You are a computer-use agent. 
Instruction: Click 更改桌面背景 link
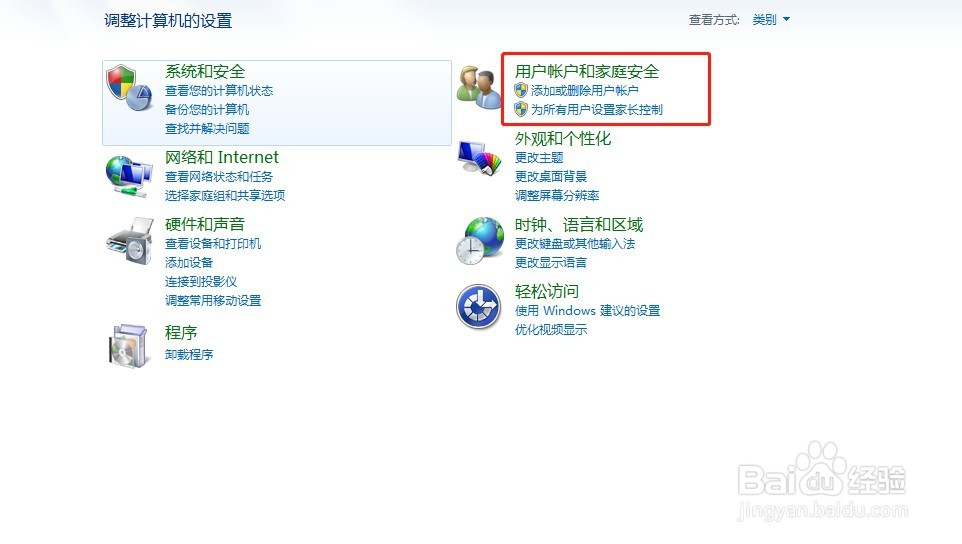pos(551,177)
